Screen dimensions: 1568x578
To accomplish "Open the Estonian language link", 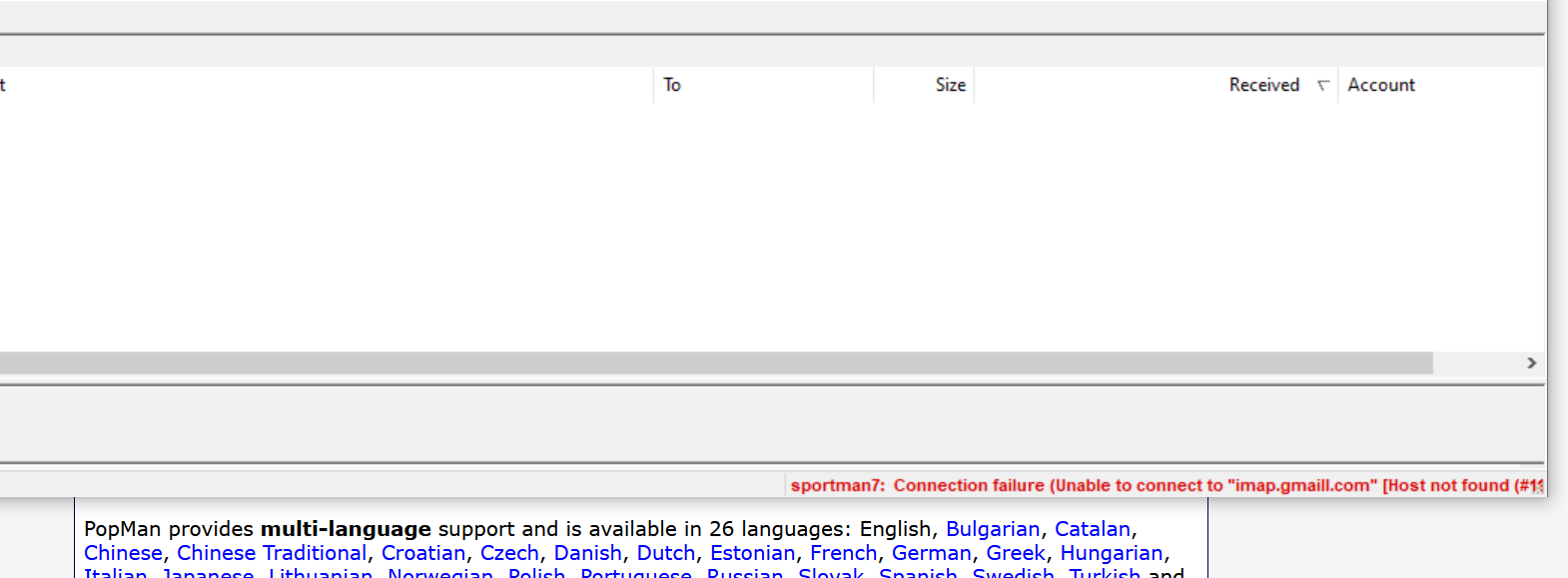I will (752, 553).
